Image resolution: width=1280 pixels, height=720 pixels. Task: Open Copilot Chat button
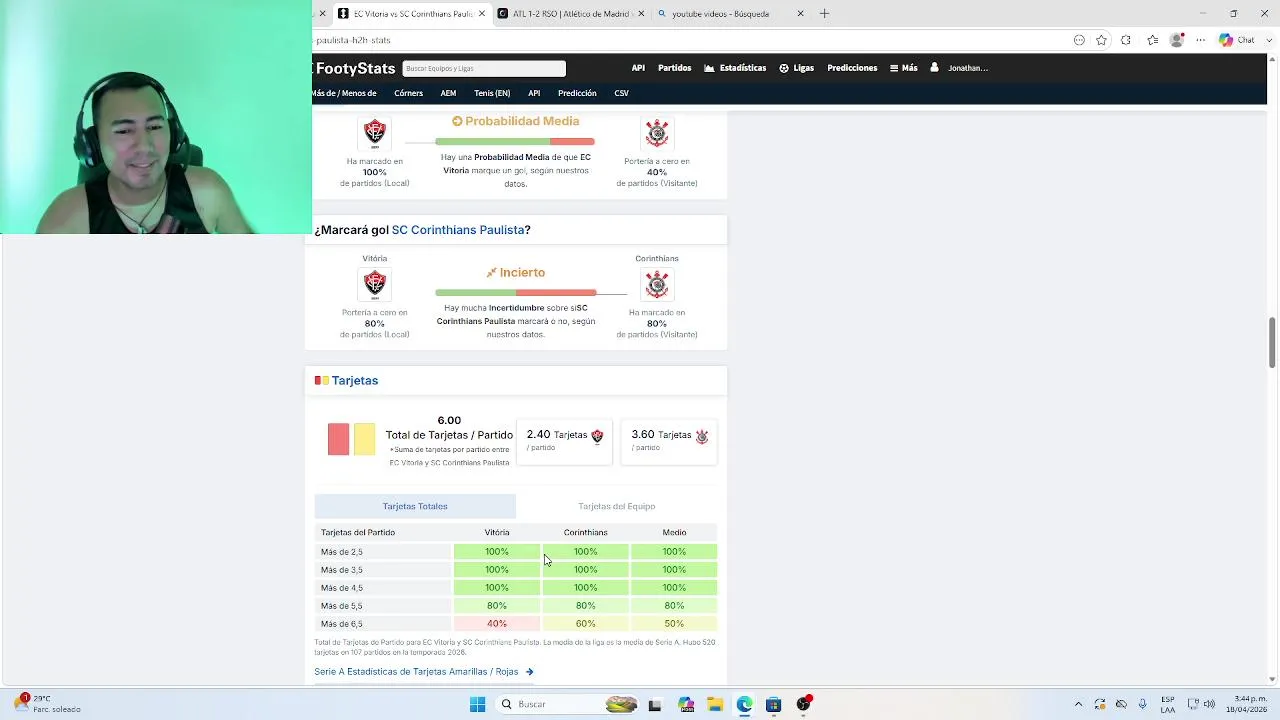tap(1238, 40)
